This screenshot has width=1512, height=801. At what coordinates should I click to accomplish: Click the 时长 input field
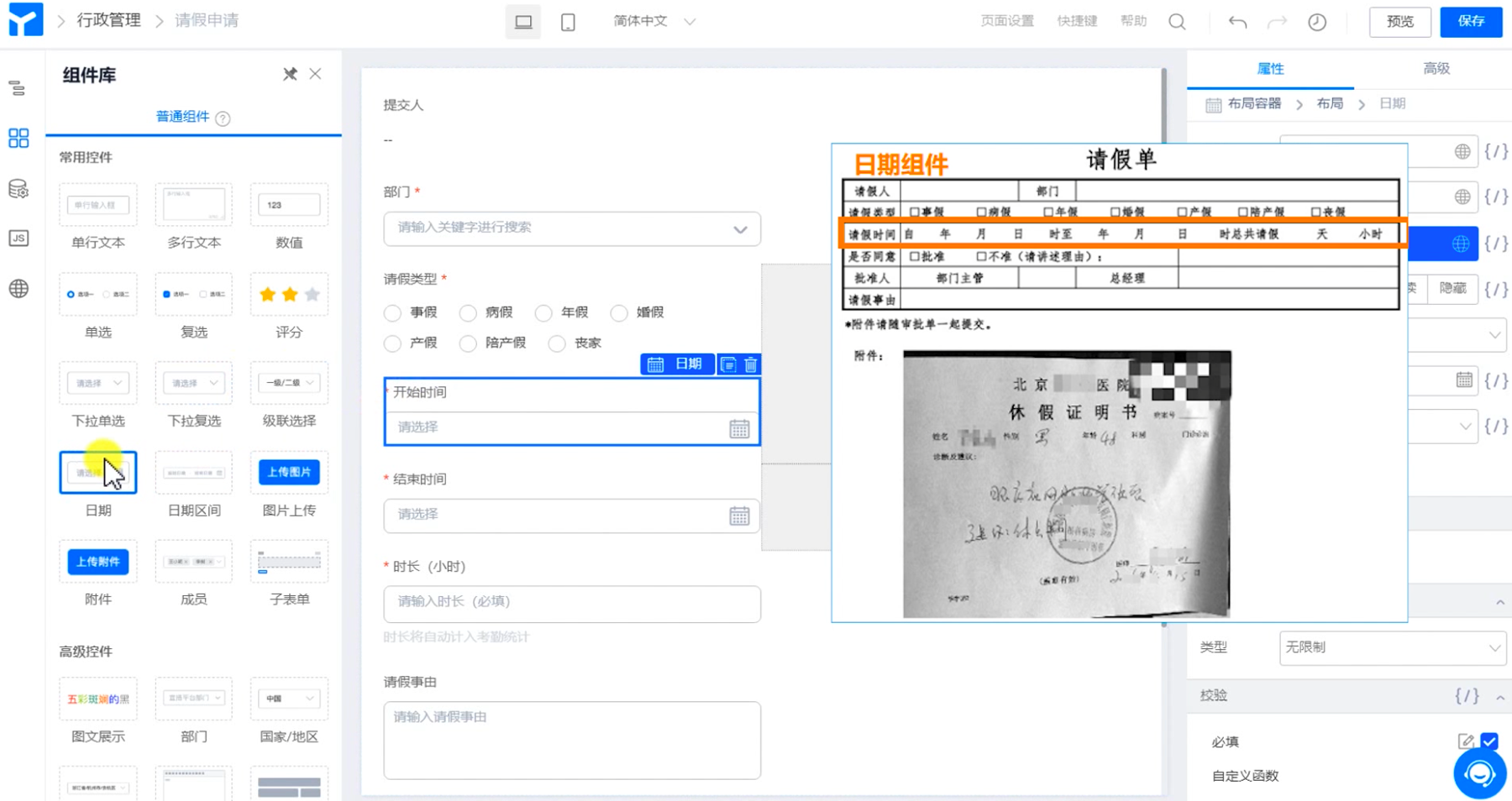pyautogui.click(x=572, y=603)
